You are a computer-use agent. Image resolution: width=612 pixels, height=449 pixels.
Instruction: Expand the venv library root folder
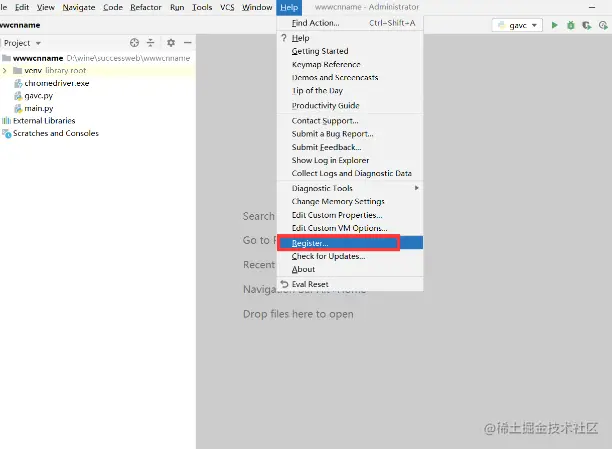[x=5, y=71]
